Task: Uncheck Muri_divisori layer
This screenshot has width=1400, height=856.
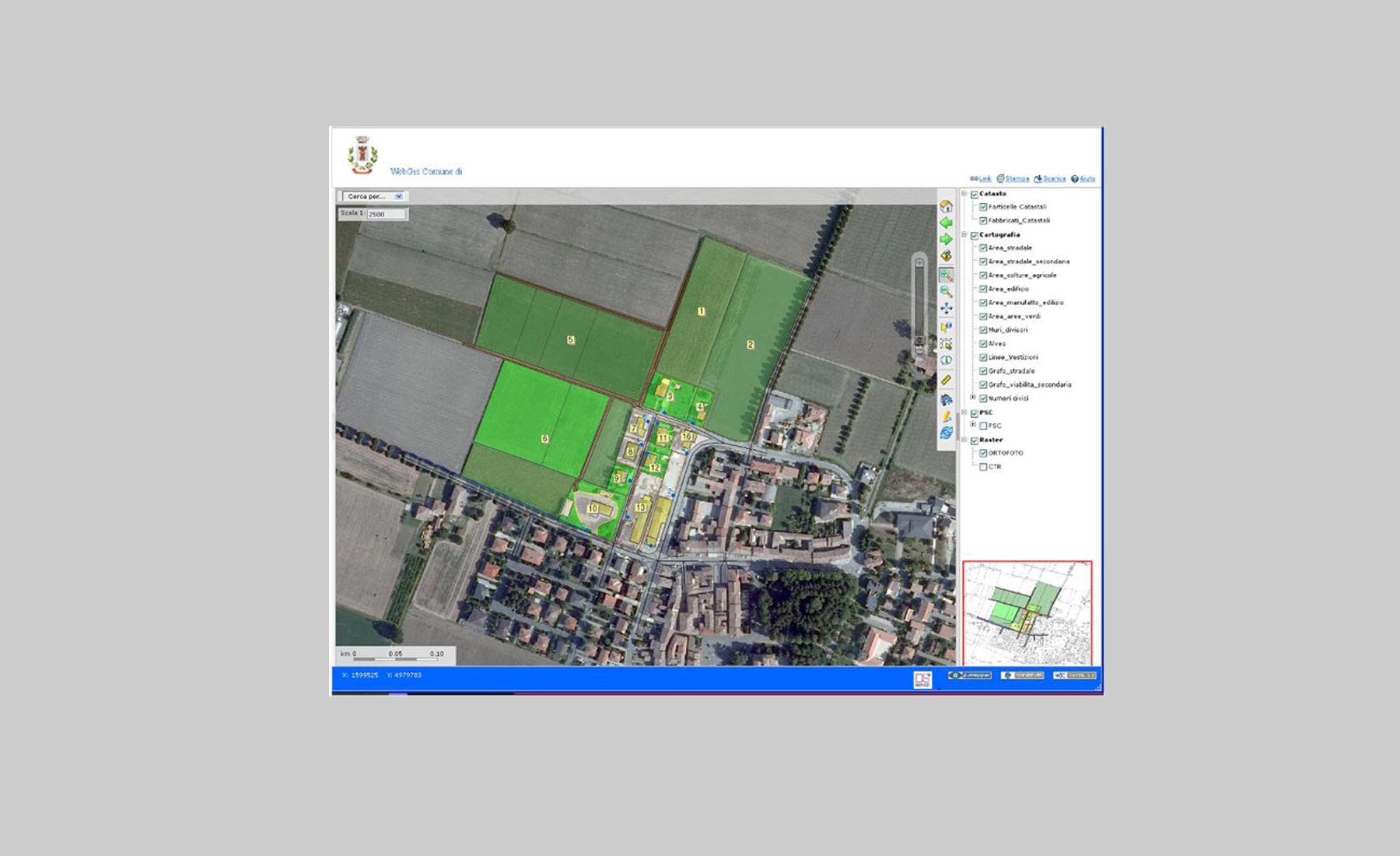Action: (983, 330)
